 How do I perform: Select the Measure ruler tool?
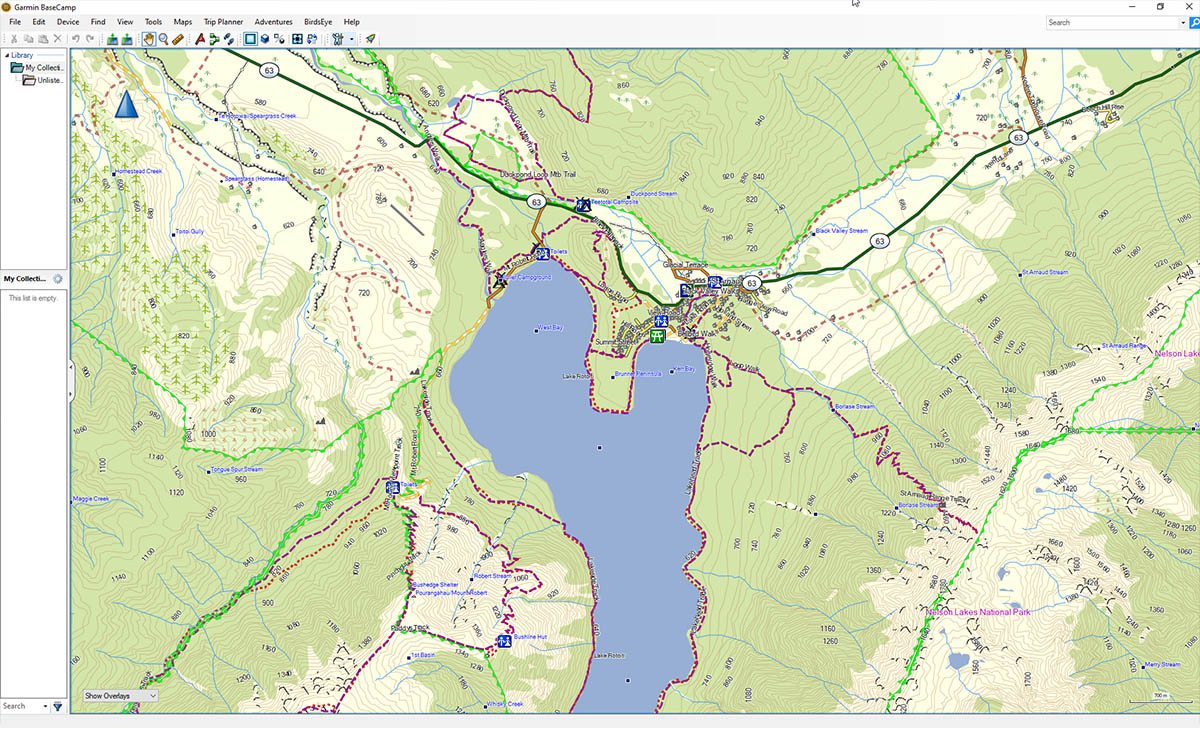(178, 39)
